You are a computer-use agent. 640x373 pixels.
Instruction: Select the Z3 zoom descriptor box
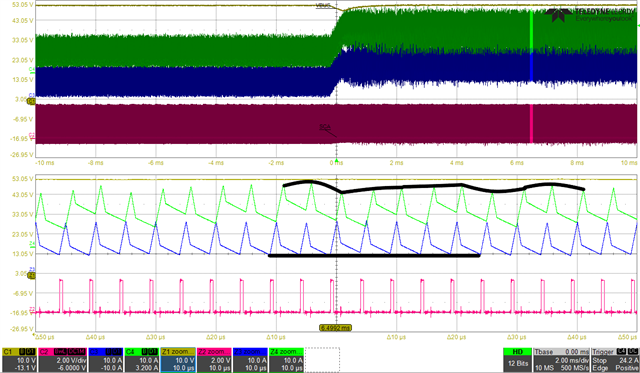250,360
